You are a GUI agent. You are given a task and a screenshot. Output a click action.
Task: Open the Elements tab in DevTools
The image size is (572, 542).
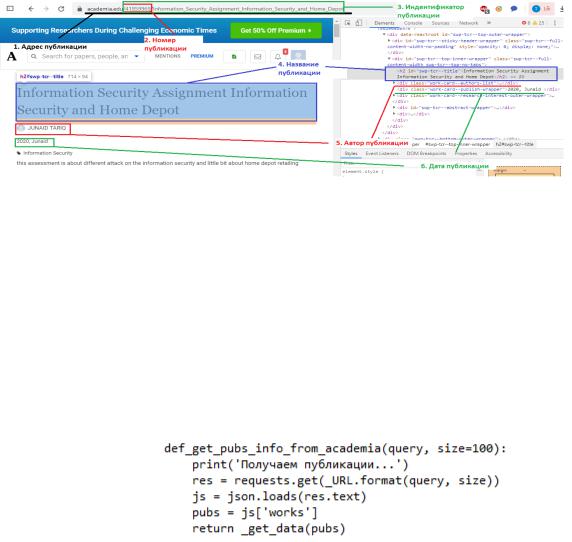click(384, 23)
